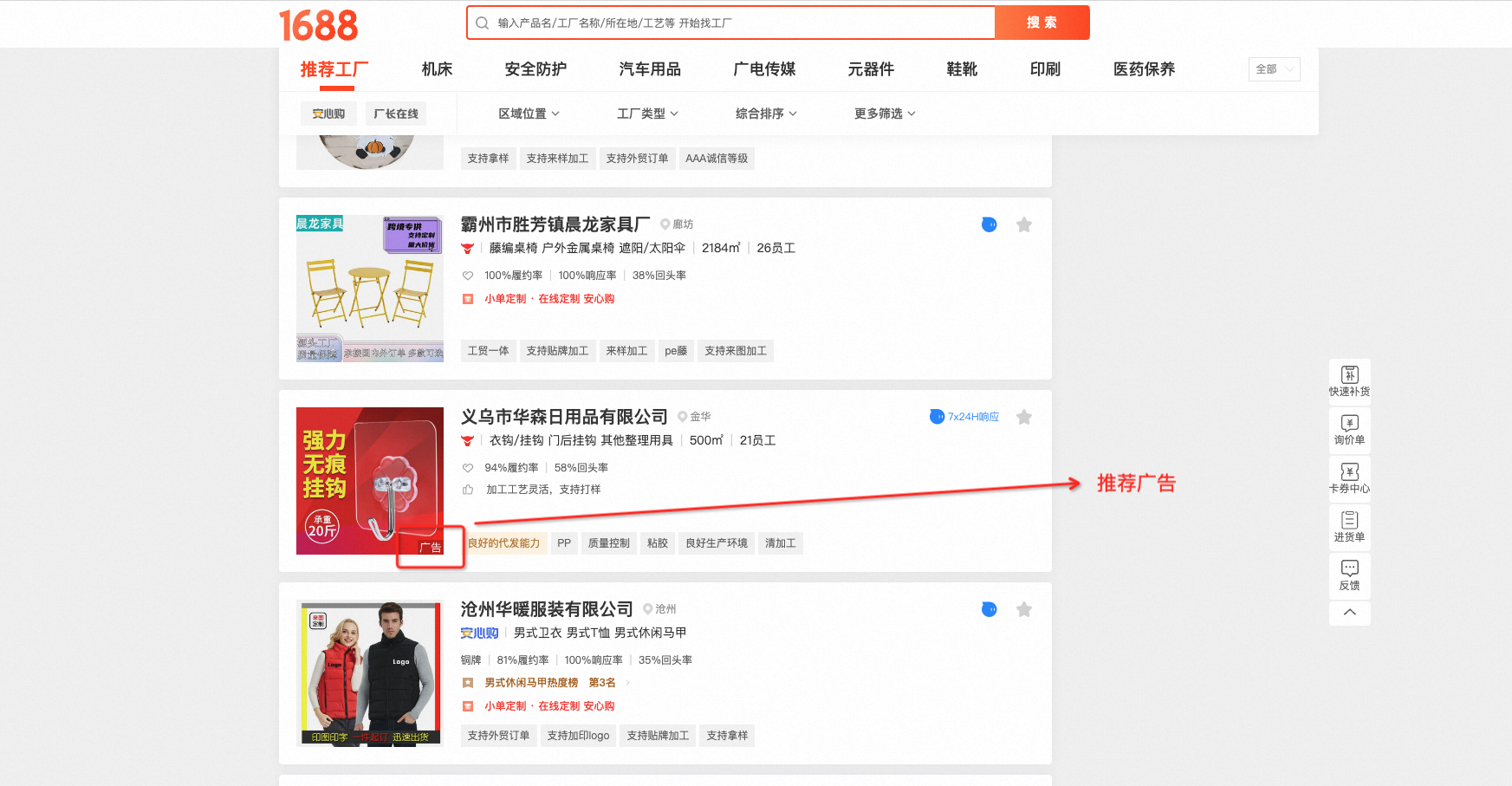Click the 支持来样加工 tag

pyautogui.click(x=557, y=159)
